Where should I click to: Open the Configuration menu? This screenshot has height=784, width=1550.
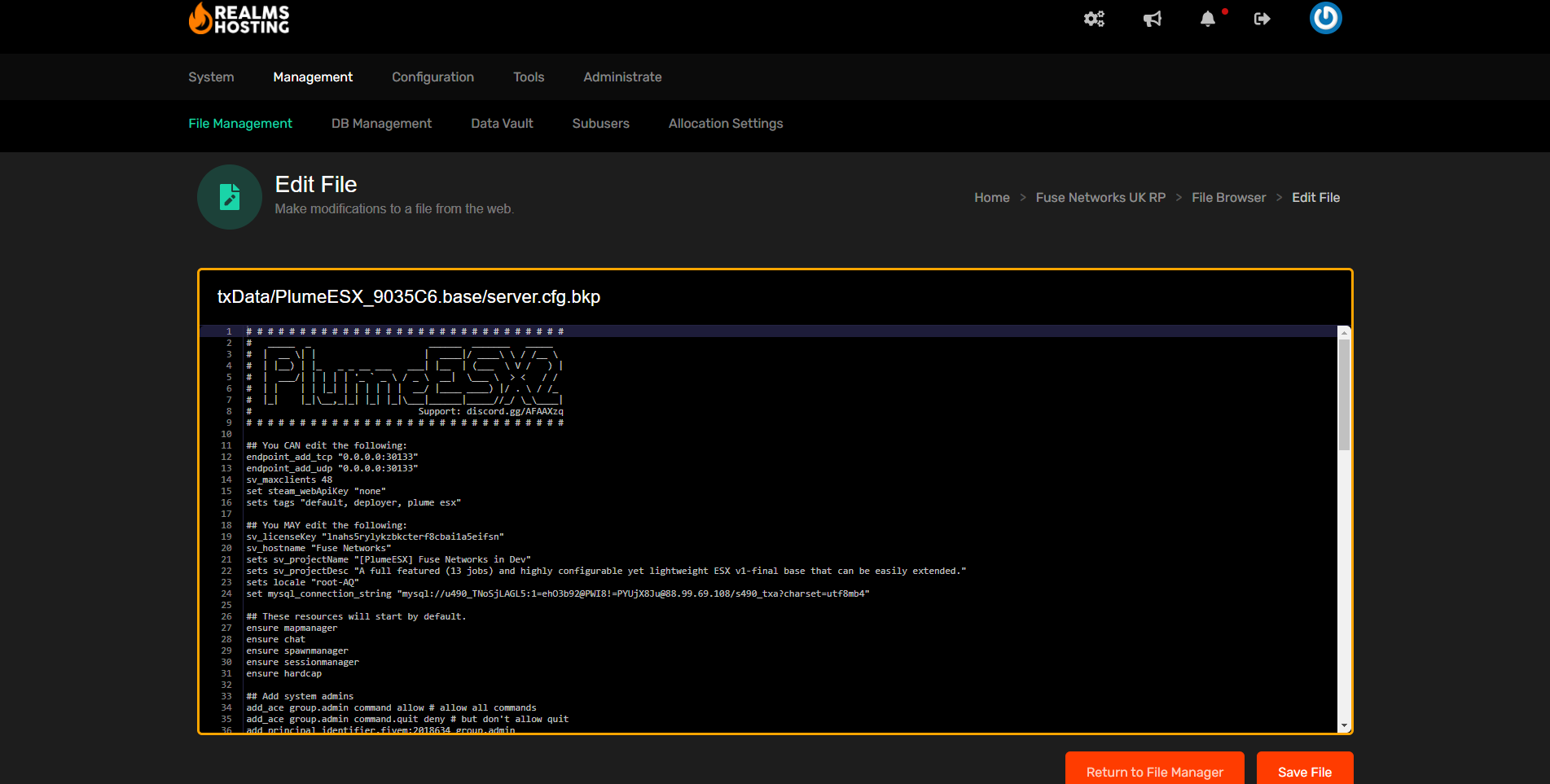click(433, 77)
